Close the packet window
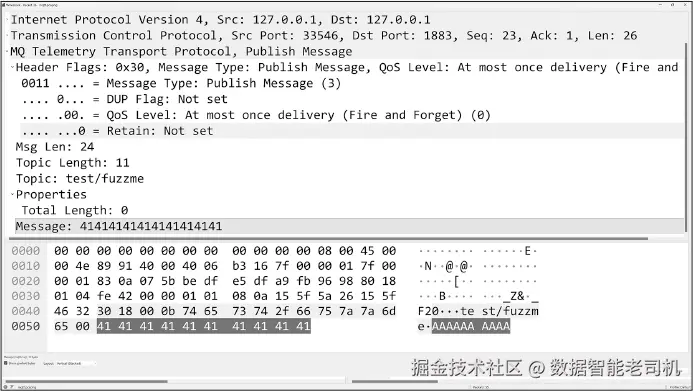693x391 pixels. [x=685, y=4]
